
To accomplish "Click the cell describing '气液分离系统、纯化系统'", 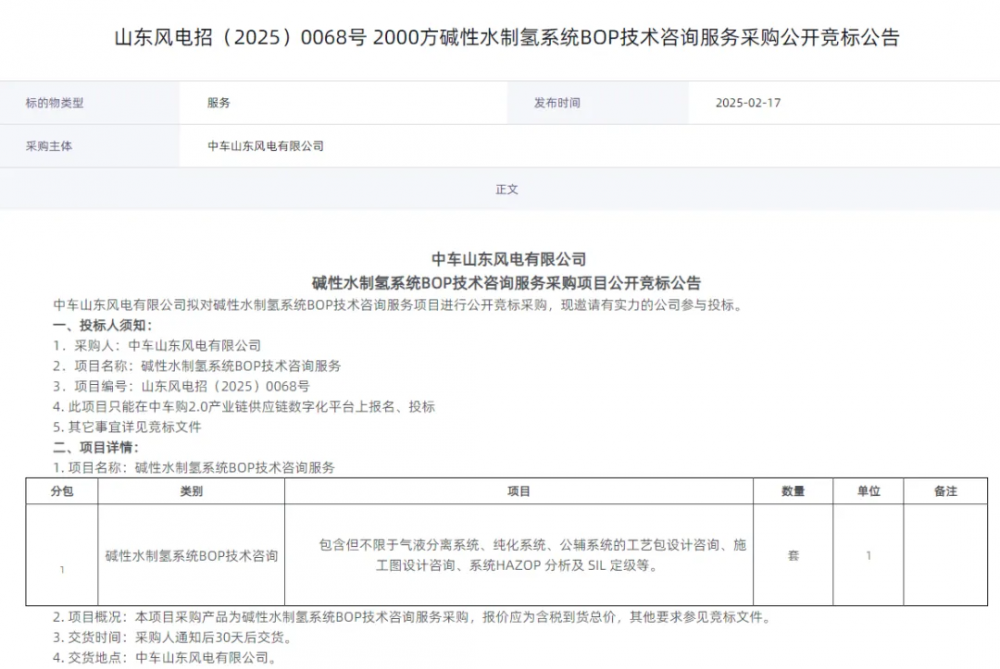I will [x=519, y=555].
